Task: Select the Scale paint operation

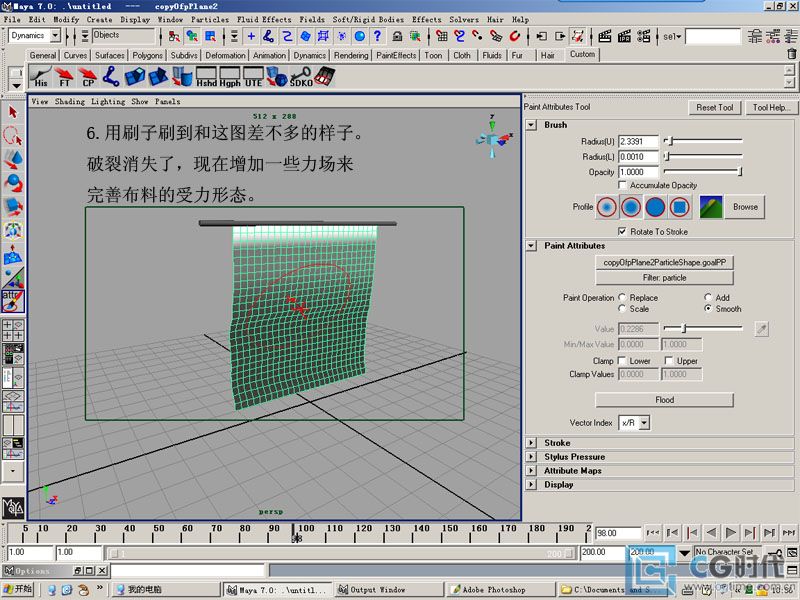Action: tap(622, 308)
